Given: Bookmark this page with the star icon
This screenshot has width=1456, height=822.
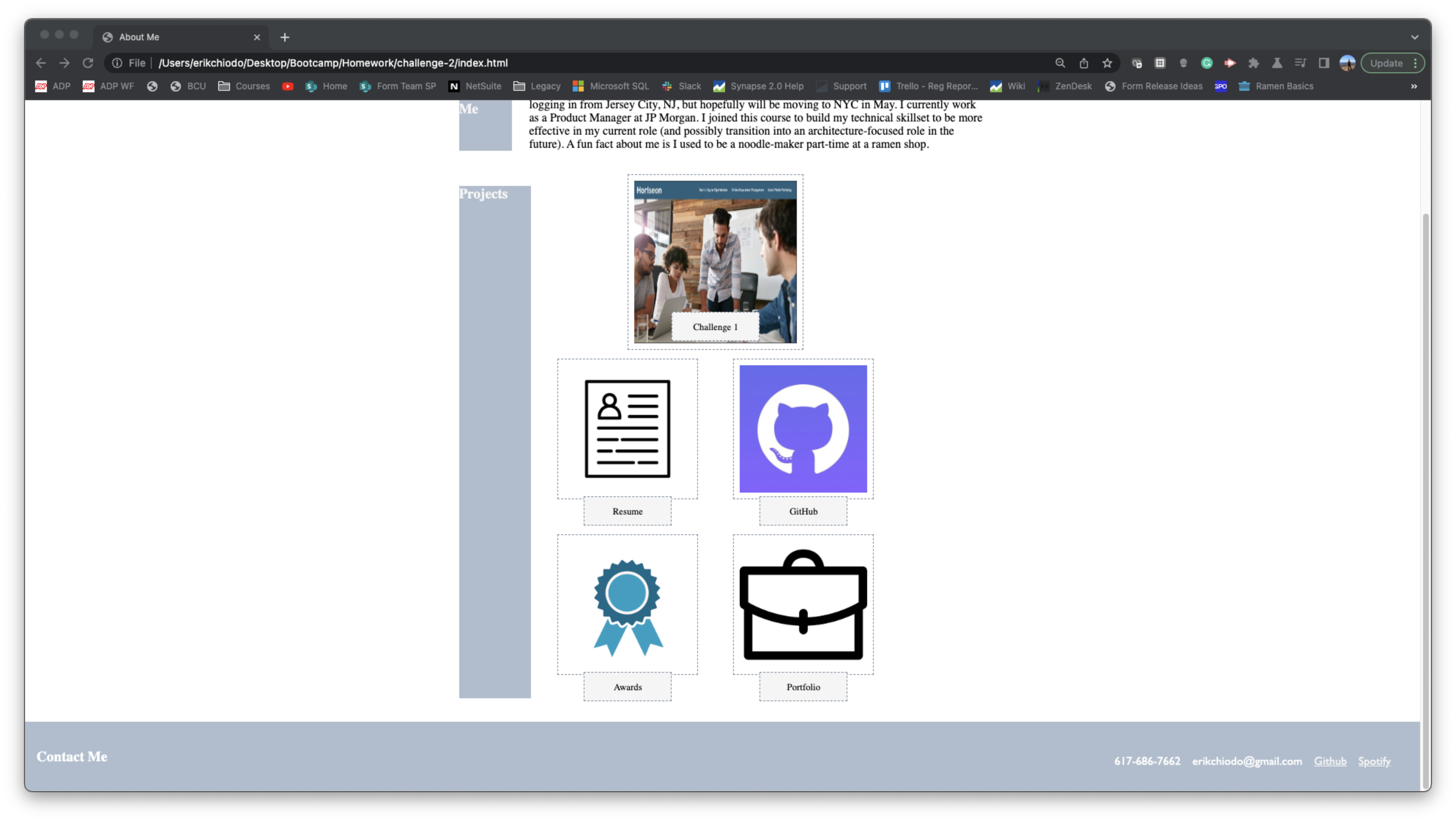Looking at the screenshot, I should 1107,63.
